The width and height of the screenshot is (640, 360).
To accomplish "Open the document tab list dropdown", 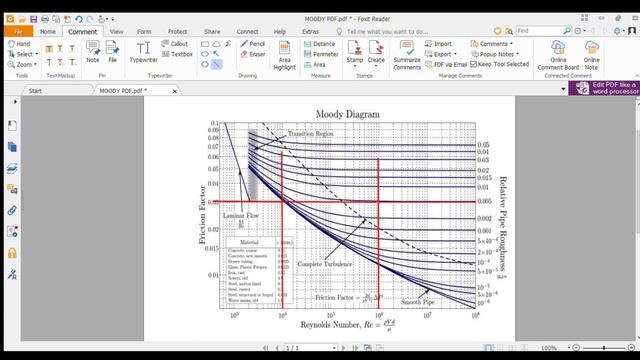I will point(563,89).
